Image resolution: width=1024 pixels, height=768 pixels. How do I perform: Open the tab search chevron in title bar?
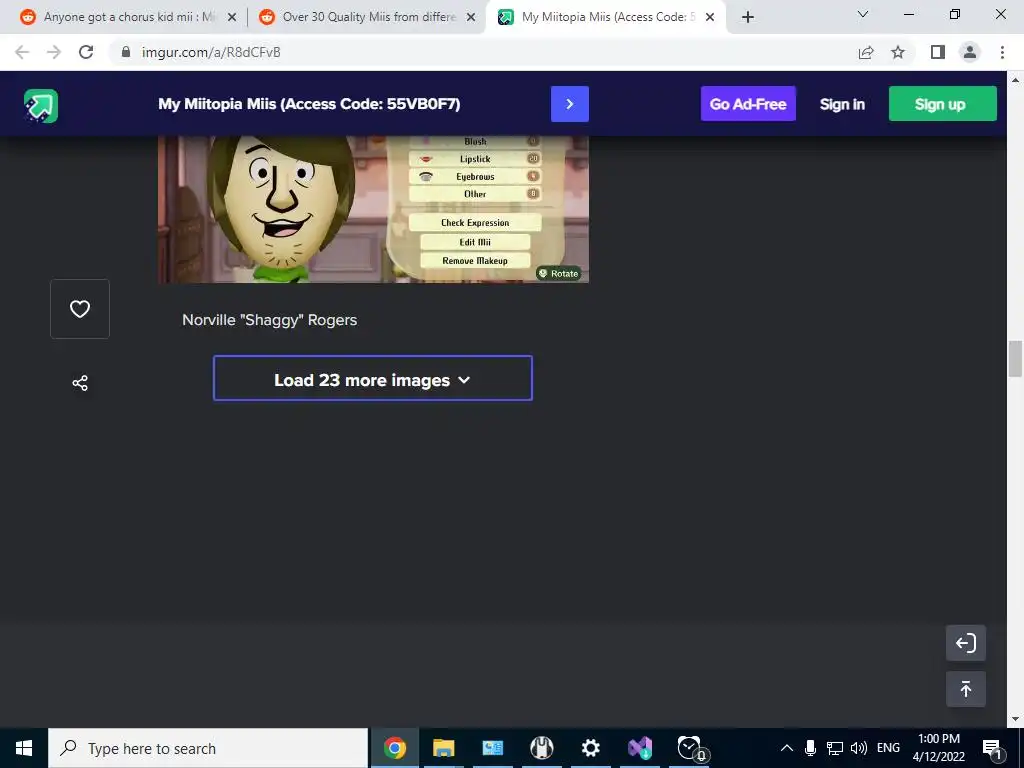point(863,14)
